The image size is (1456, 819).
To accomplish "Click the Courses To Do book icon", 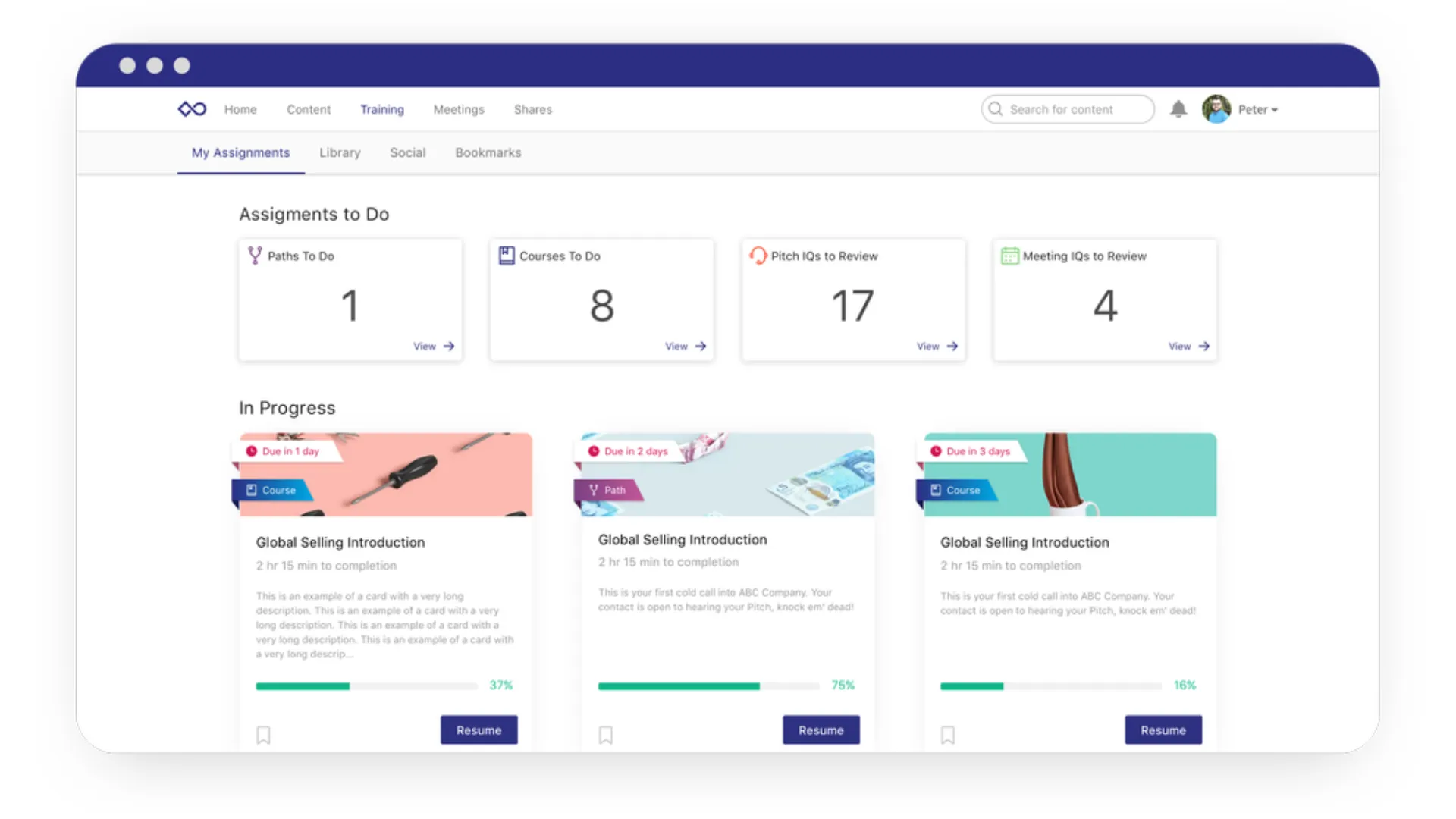I will tap(507, 256).
